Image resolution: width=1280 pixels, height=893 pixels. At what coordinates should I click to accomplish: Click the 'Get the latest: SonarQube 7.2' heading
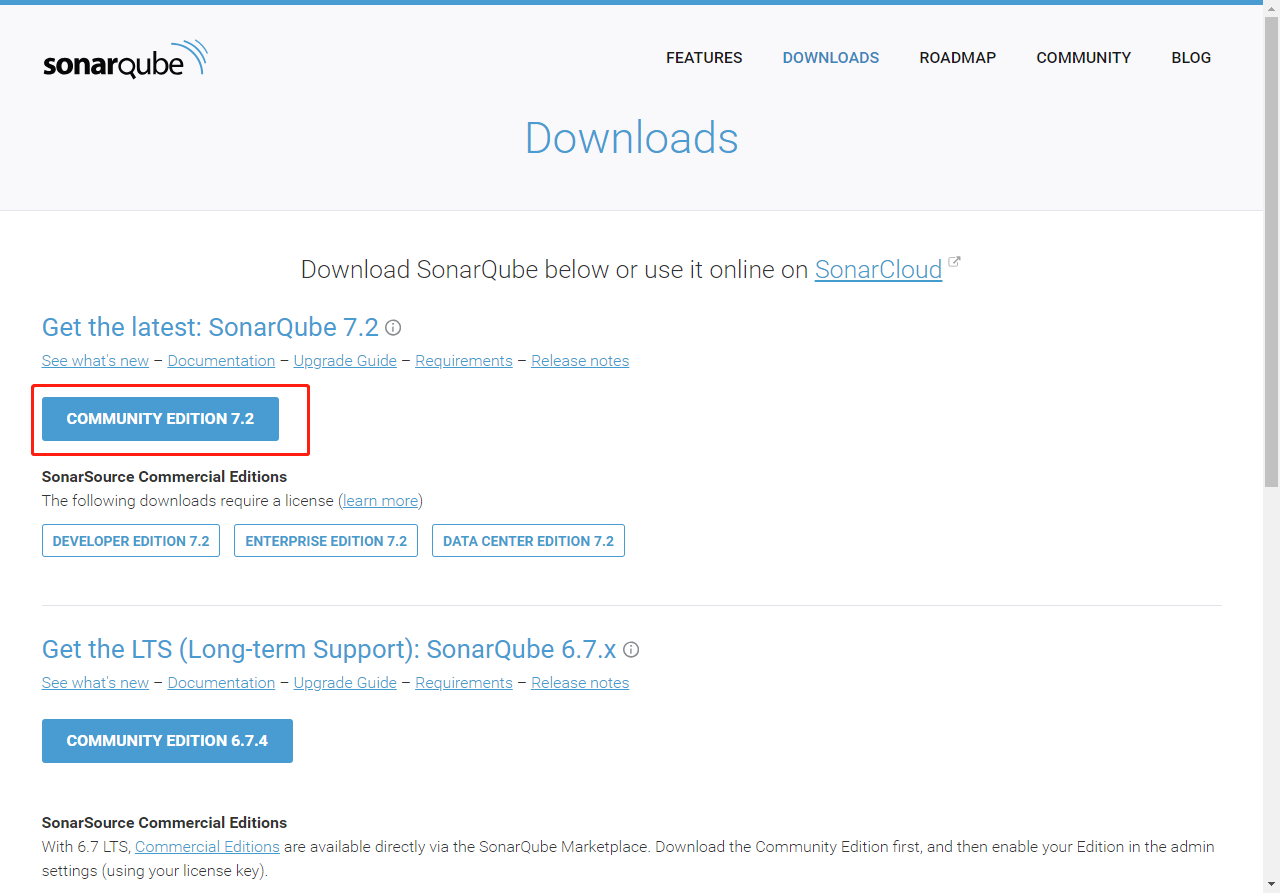210,328
